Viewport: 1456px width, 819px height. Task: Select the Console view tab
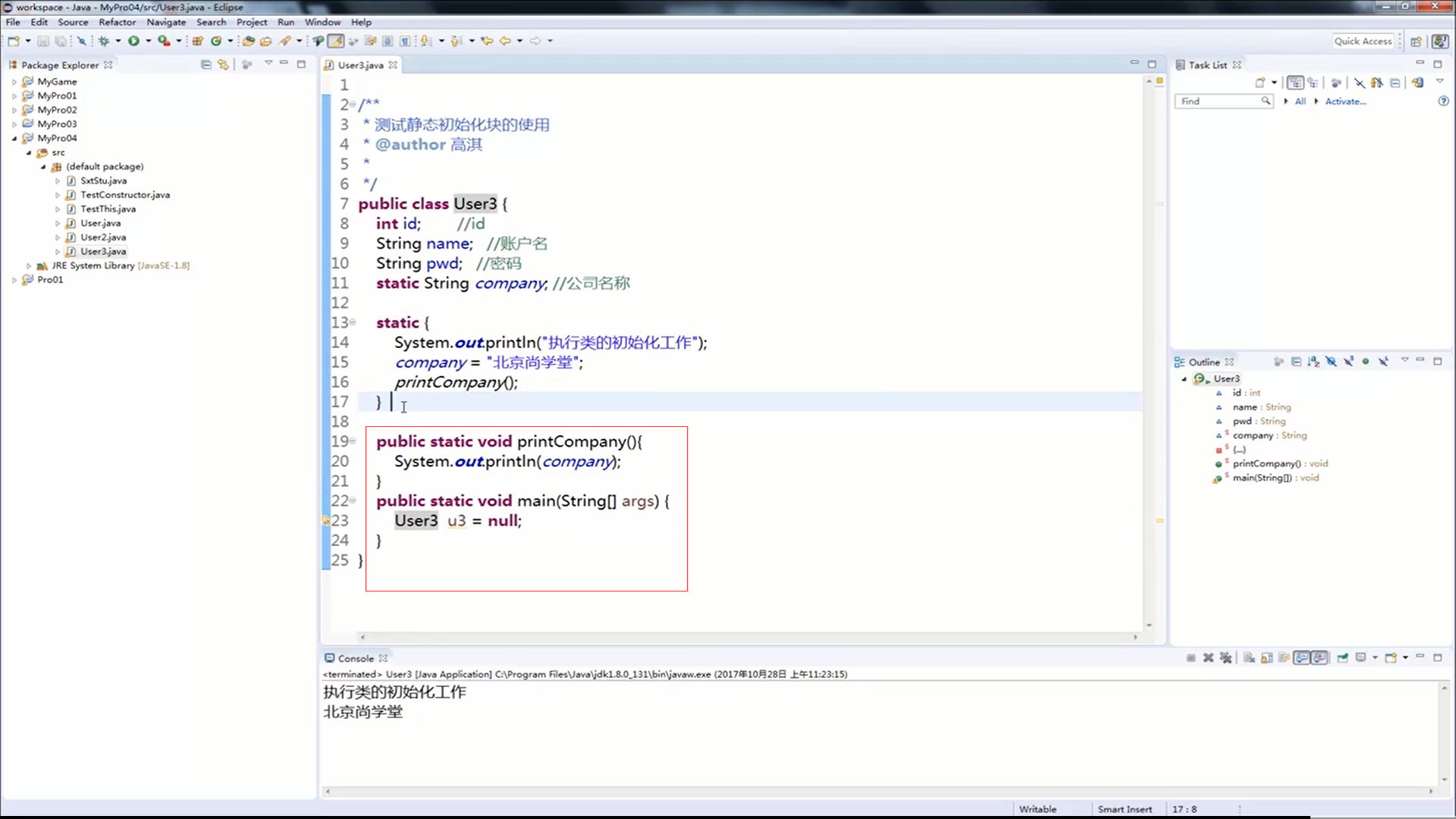[x=355, y=658]
